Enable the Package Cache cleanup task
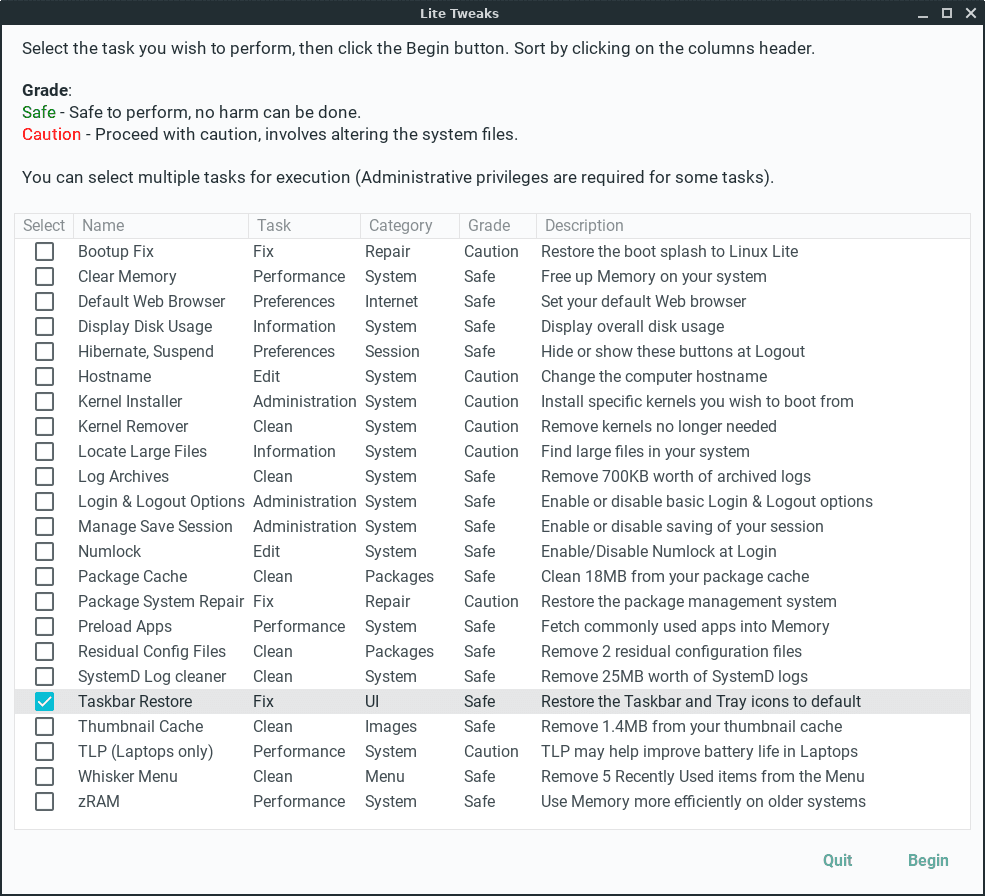985x896 pixels. 44,576
